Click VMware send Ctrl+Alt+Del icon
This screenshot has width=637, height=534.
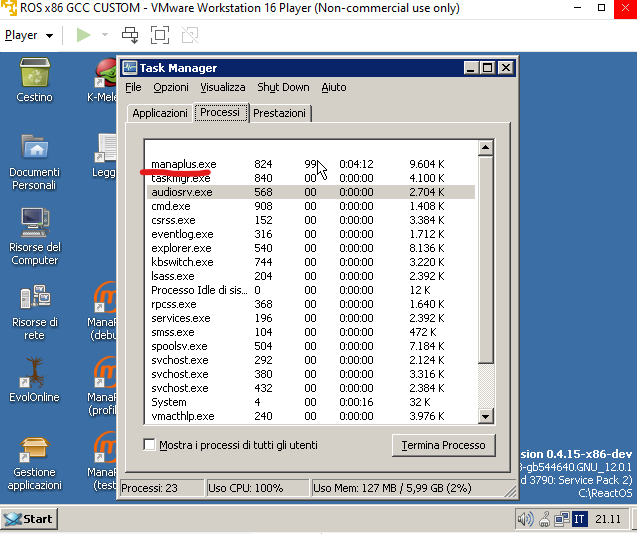pyautogui.click(x=130, y=35)
